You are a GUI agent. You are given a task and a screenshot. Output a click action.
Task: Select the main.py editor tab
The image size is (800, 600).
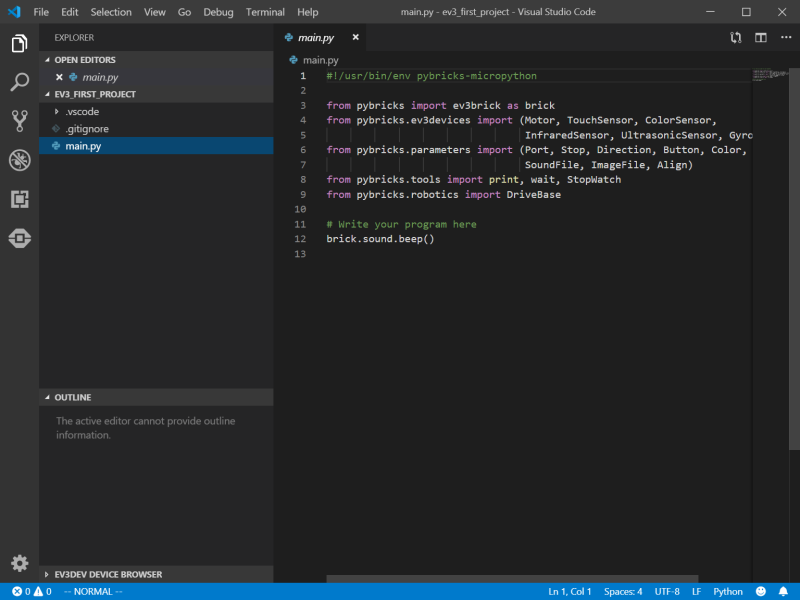click(x=320, y=37)
